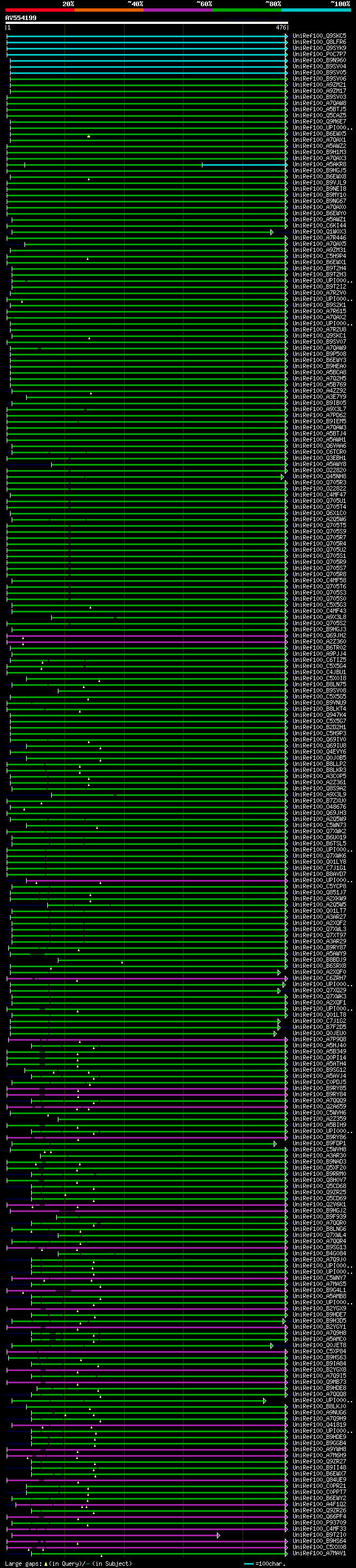Select UniRef100_B9H1M3 entry
Viewport: 356px width, 1568px height.
pyautogui.click(x=319, y=152)
